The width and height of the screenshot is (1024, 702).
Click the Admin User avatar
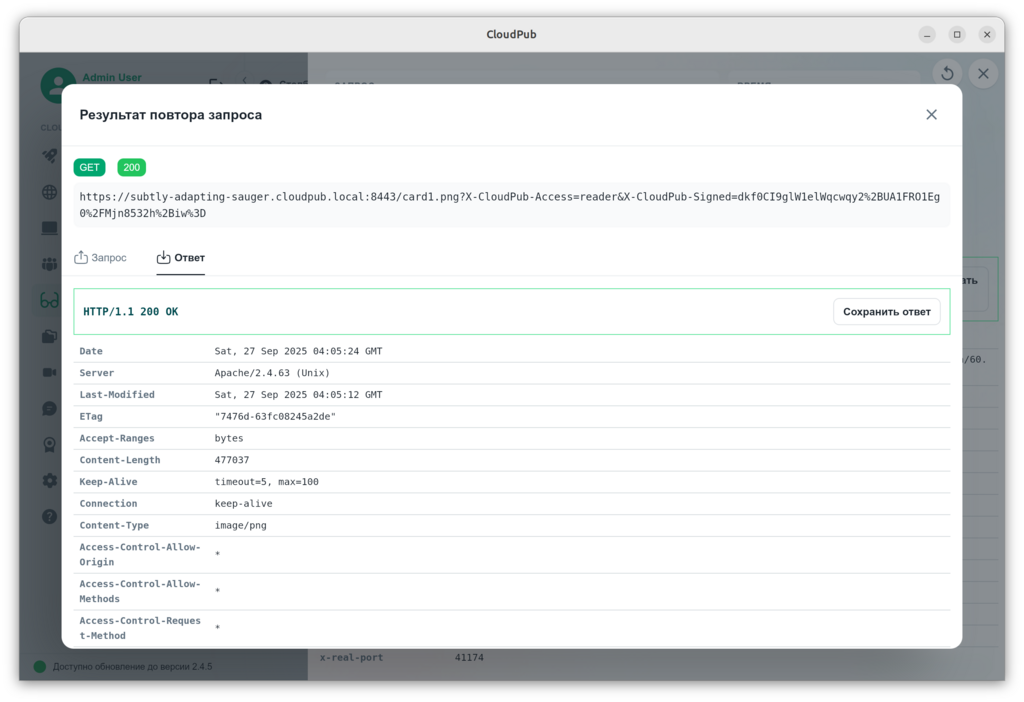(58, 85)
